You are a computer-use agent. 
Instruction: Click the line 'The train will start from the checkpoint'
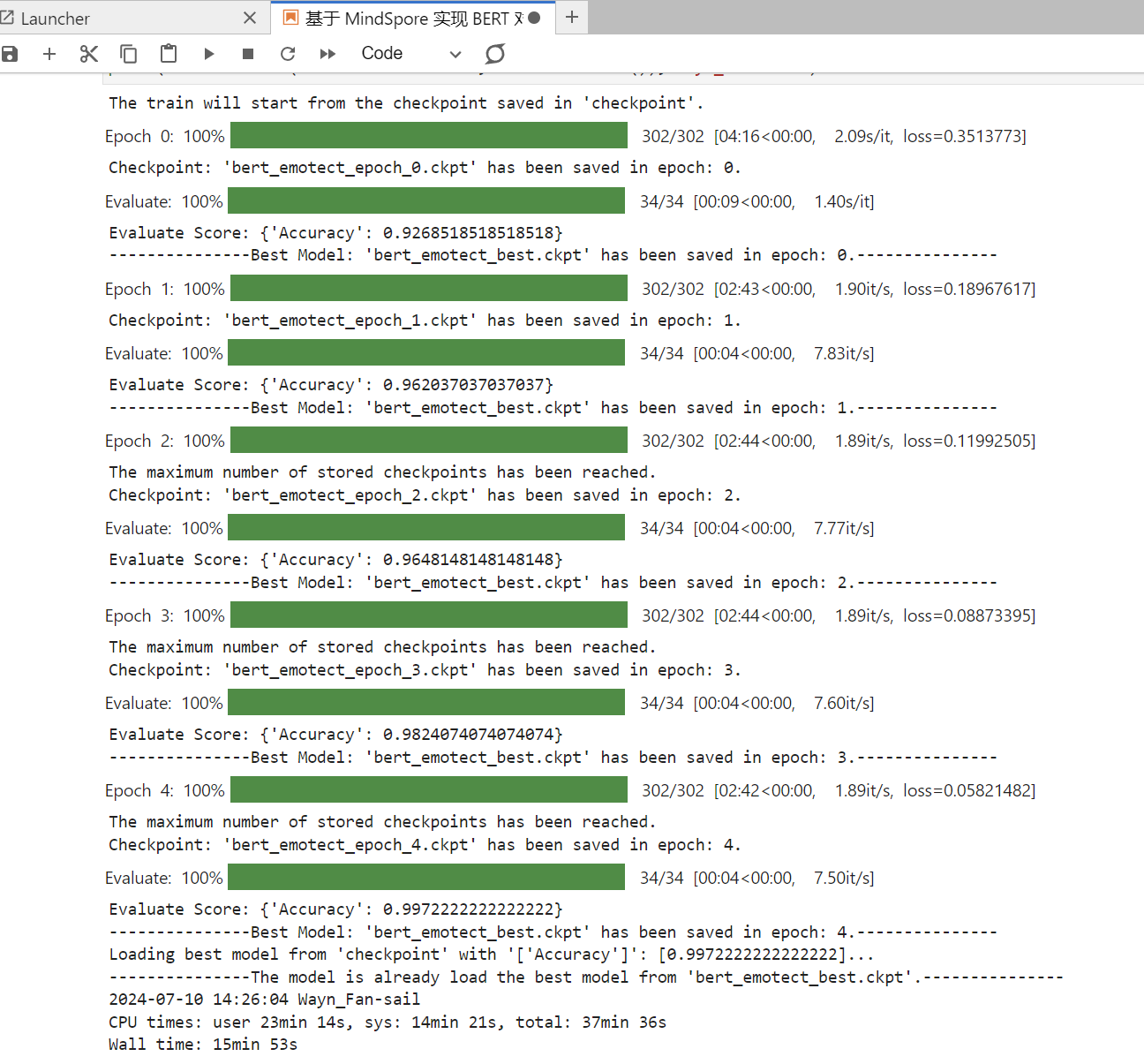pos(406,103)
